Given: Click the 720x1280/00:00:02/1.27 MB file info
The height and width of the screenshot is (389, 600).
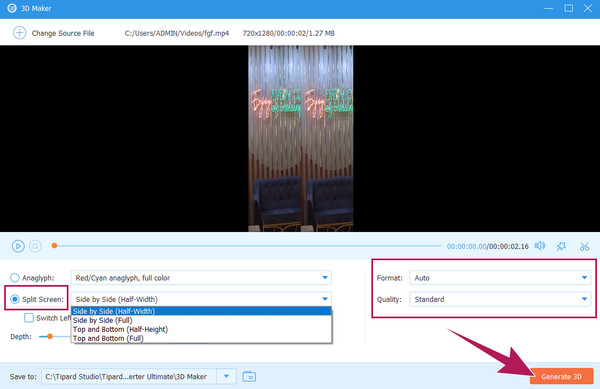Looking at the screenshot, I should (x=289, y=33).
